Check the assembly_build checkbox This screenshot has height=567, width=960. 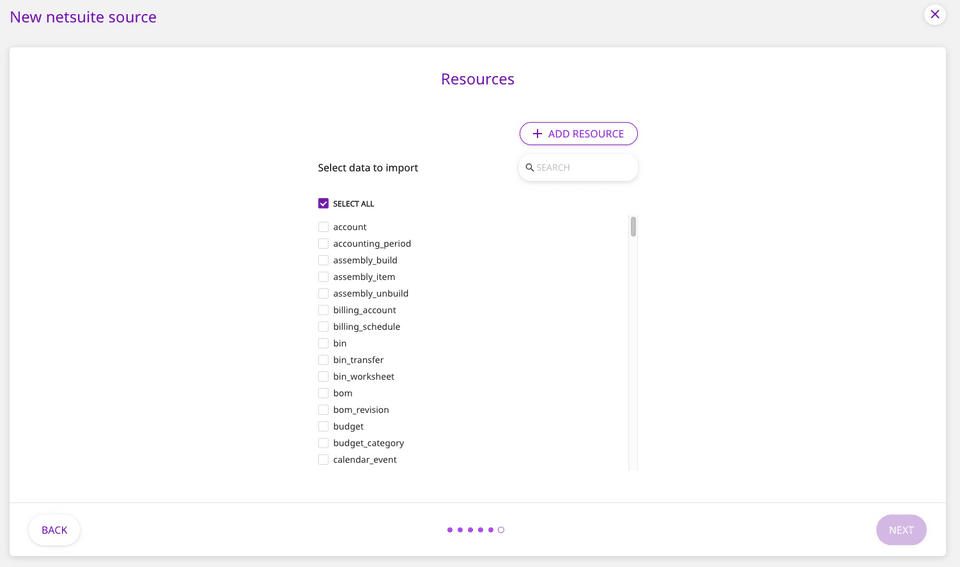point(323,260)
